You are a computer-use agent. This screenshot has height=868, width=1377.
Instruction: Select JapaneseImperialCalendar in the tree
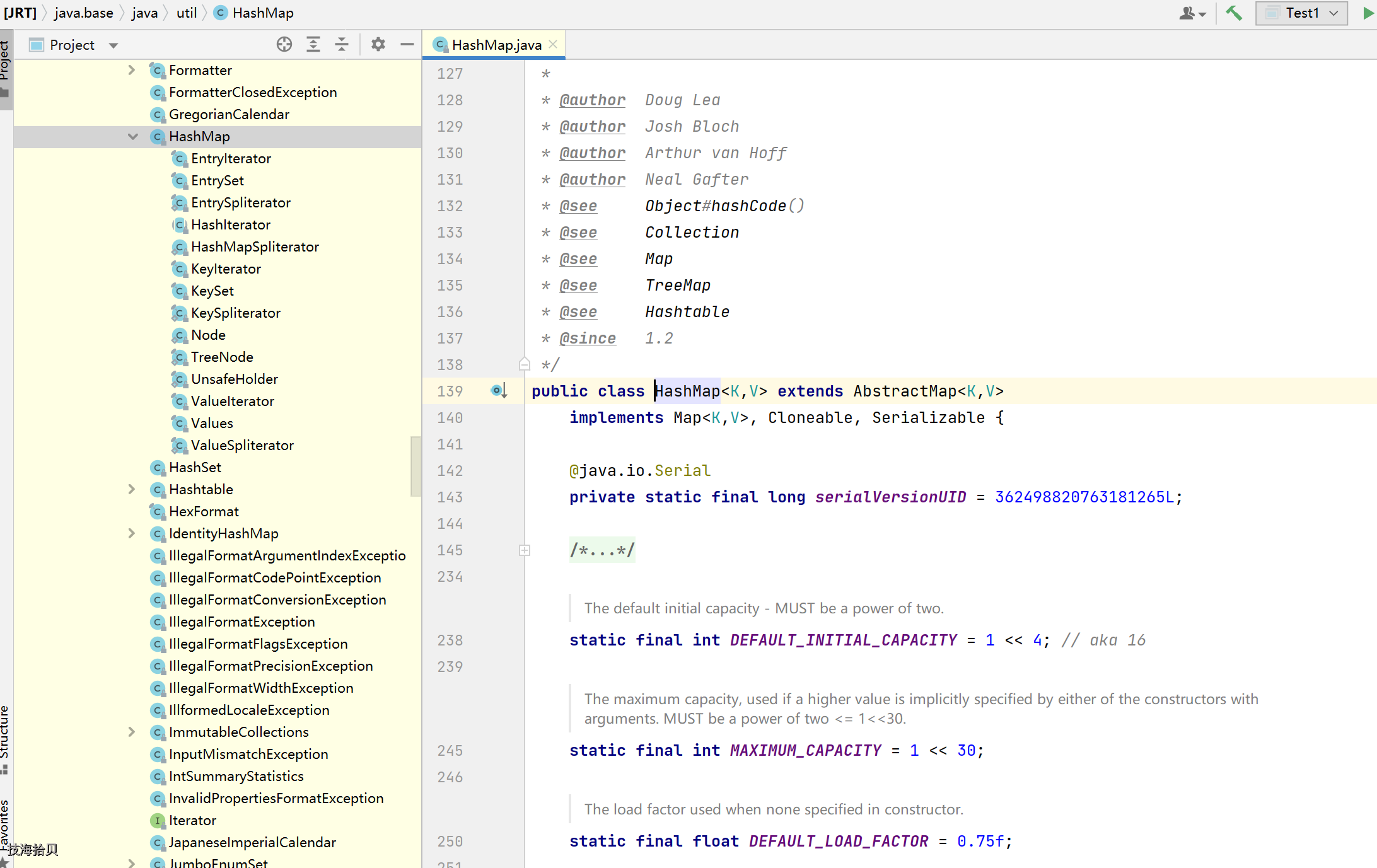(x=252, y=842)
